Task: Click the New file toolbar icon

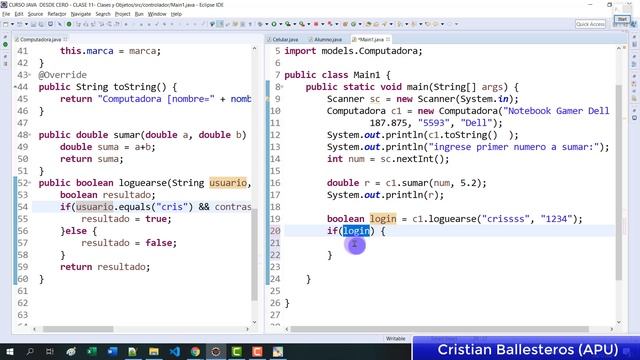Action: pos(6,24)
